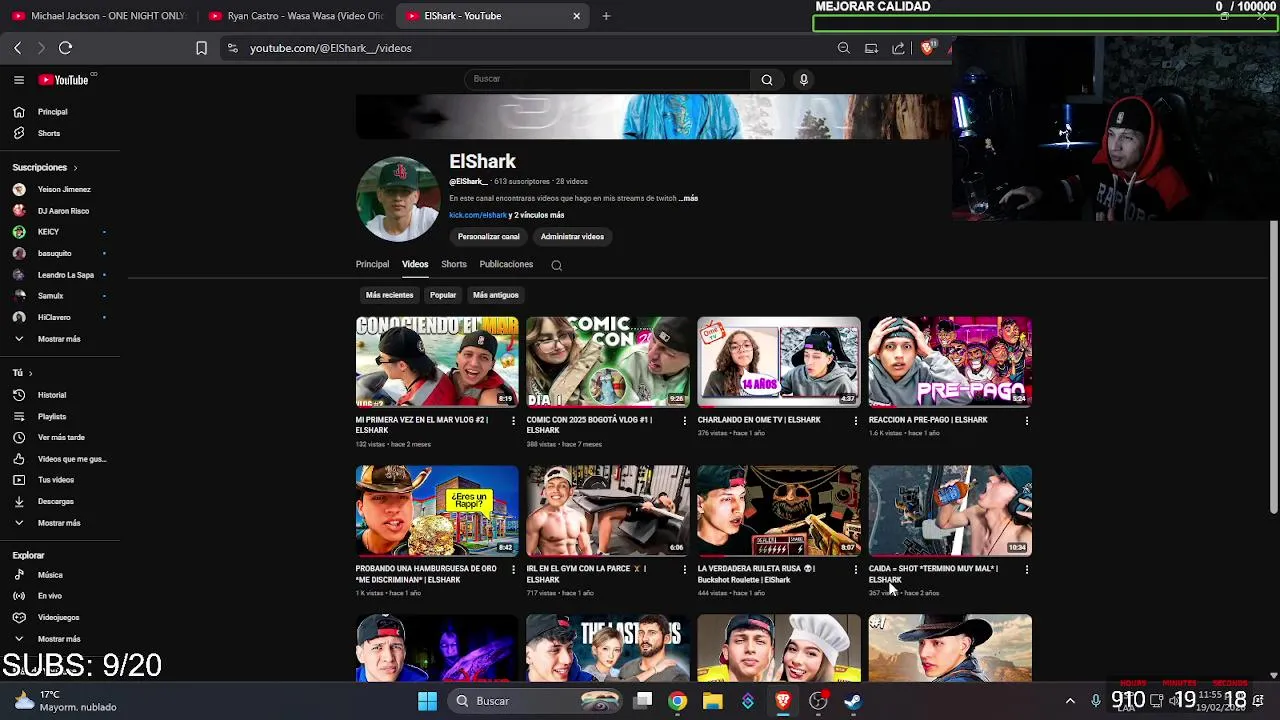Viewport: 1280px width, 720px height.
Task: Switch to Michael Jackson browser tab
Action: coord(98,16)
